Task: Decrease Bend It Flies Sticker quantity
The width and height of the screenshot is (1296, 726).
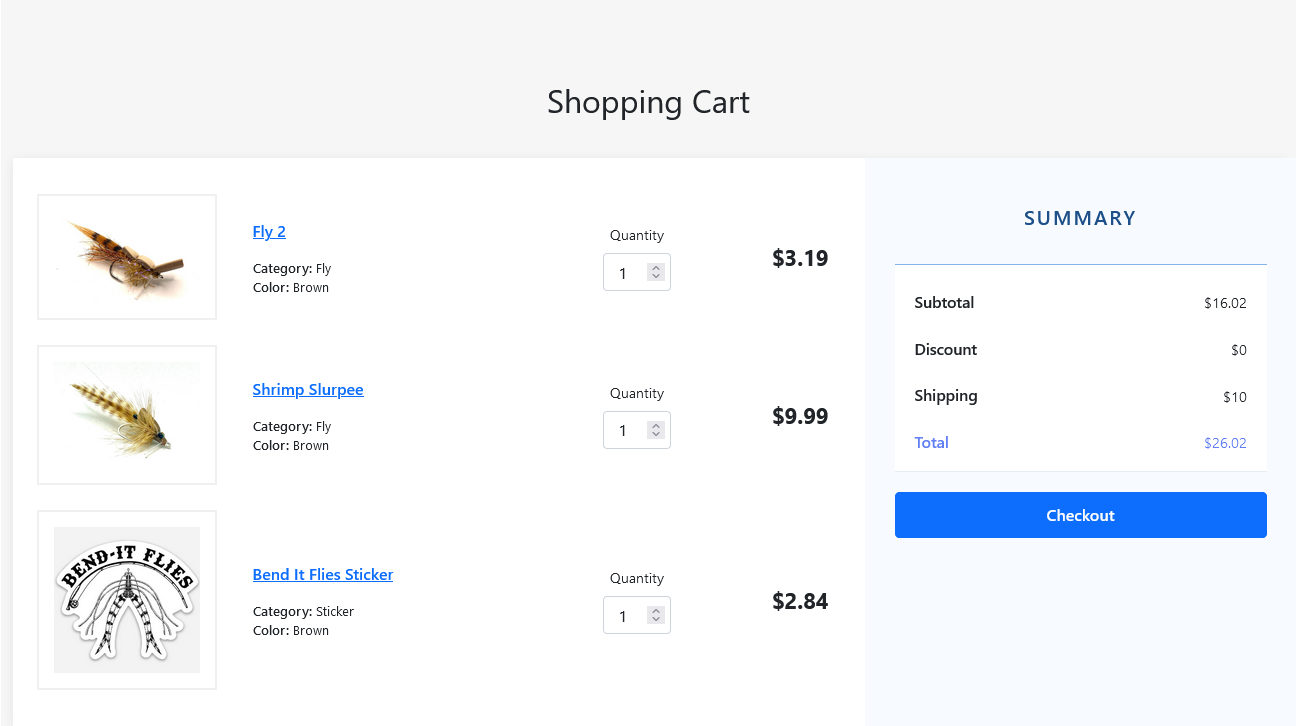Action: click(x=656, y=620)
